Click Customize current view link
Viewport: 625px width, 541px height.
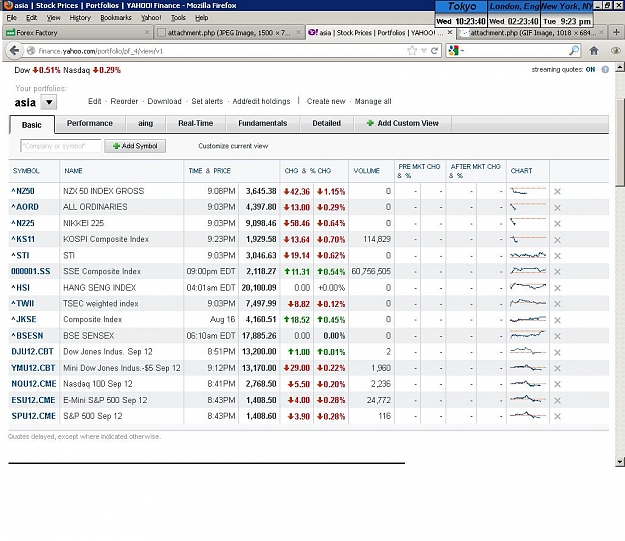pos(233,146)
